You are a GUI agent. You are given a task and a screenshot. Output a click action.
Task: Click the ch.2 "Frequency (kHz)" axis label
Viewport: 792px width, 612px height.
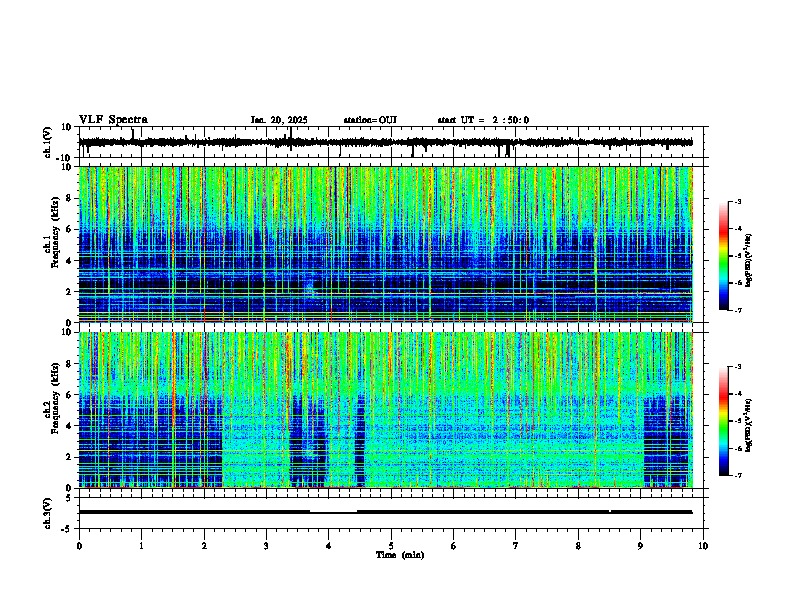(55, 397)
